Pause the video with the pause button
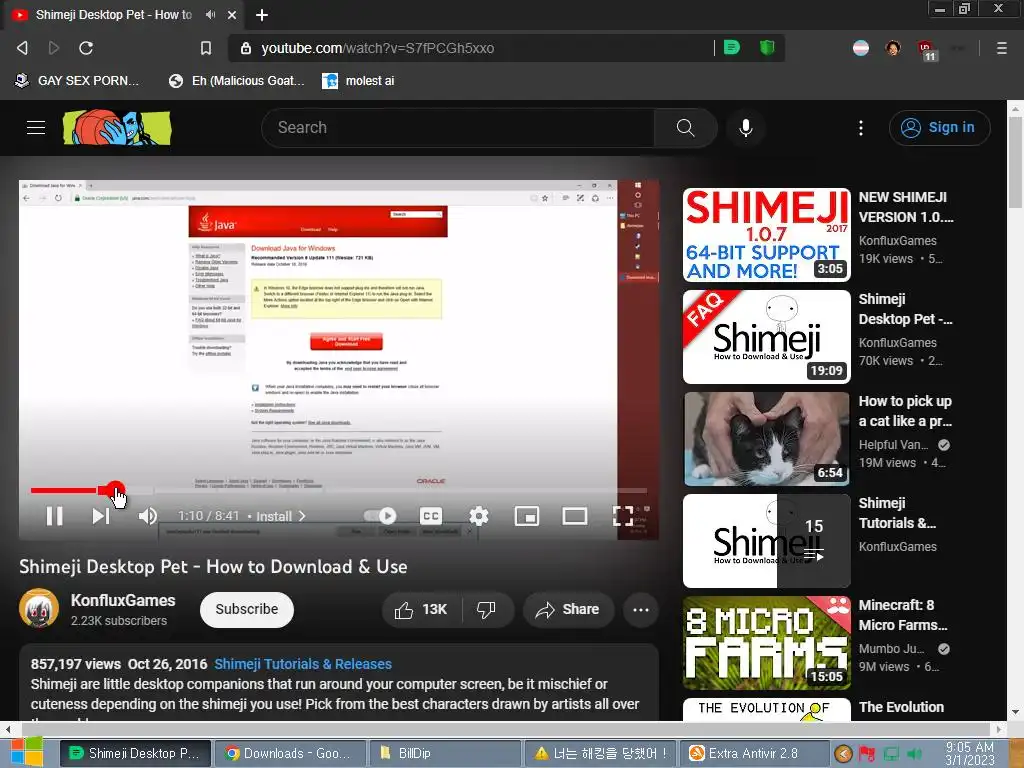Screen dimensions: 1024x768 tap(55, 516)
